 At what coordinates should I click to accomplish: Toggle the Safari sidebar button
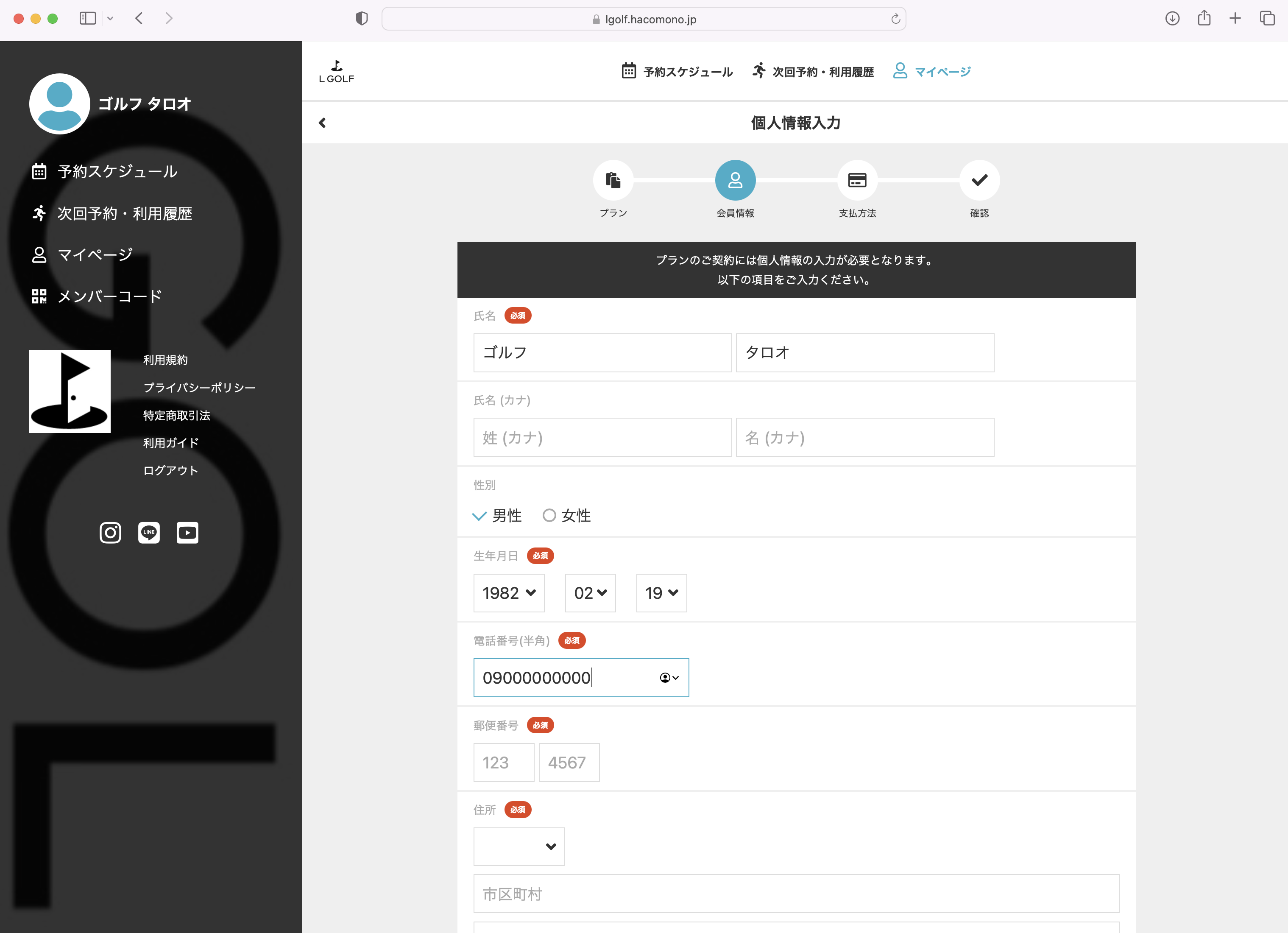tap(87, 18)
